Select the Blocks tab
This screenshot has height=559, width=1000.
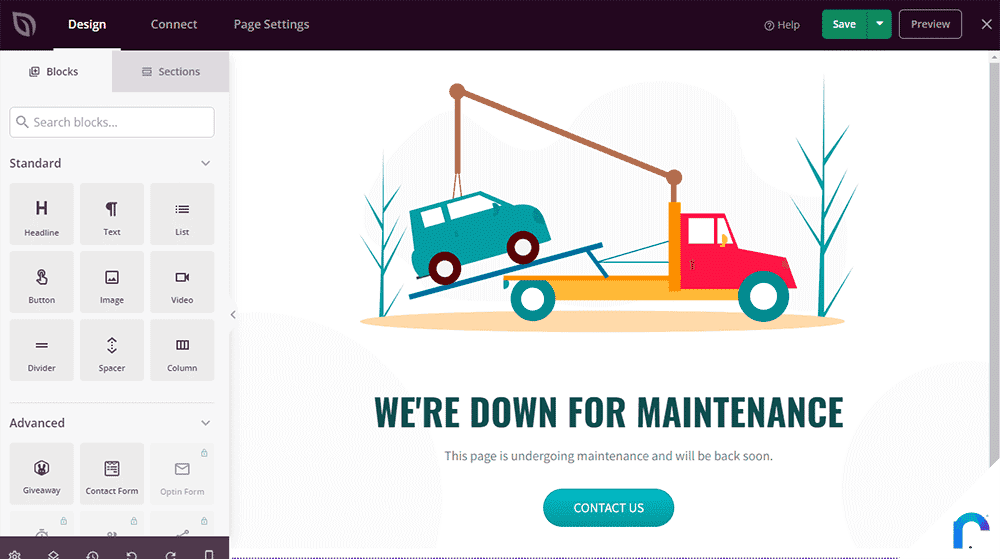pos(54,71)
